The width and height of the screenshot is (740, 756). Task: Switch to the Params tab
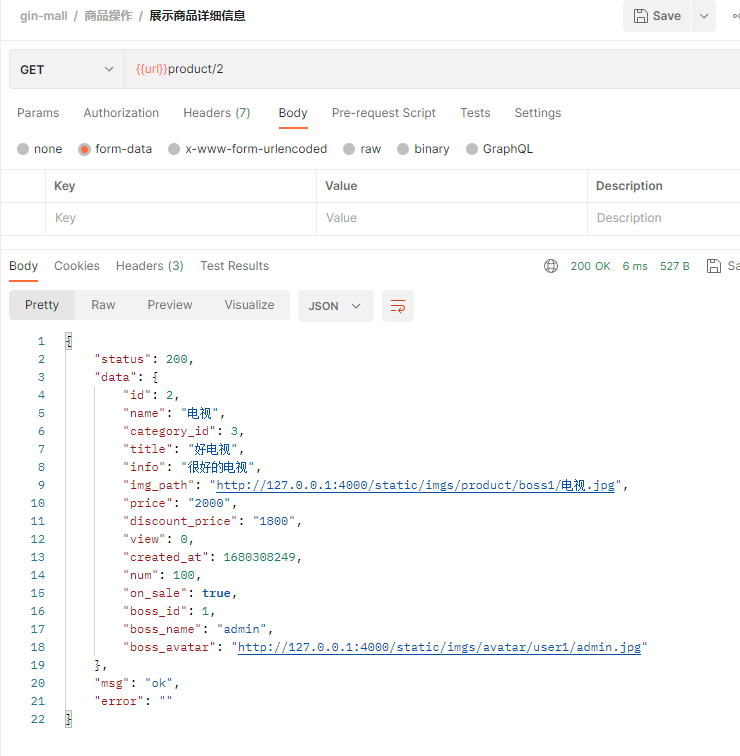coord(38,113)
